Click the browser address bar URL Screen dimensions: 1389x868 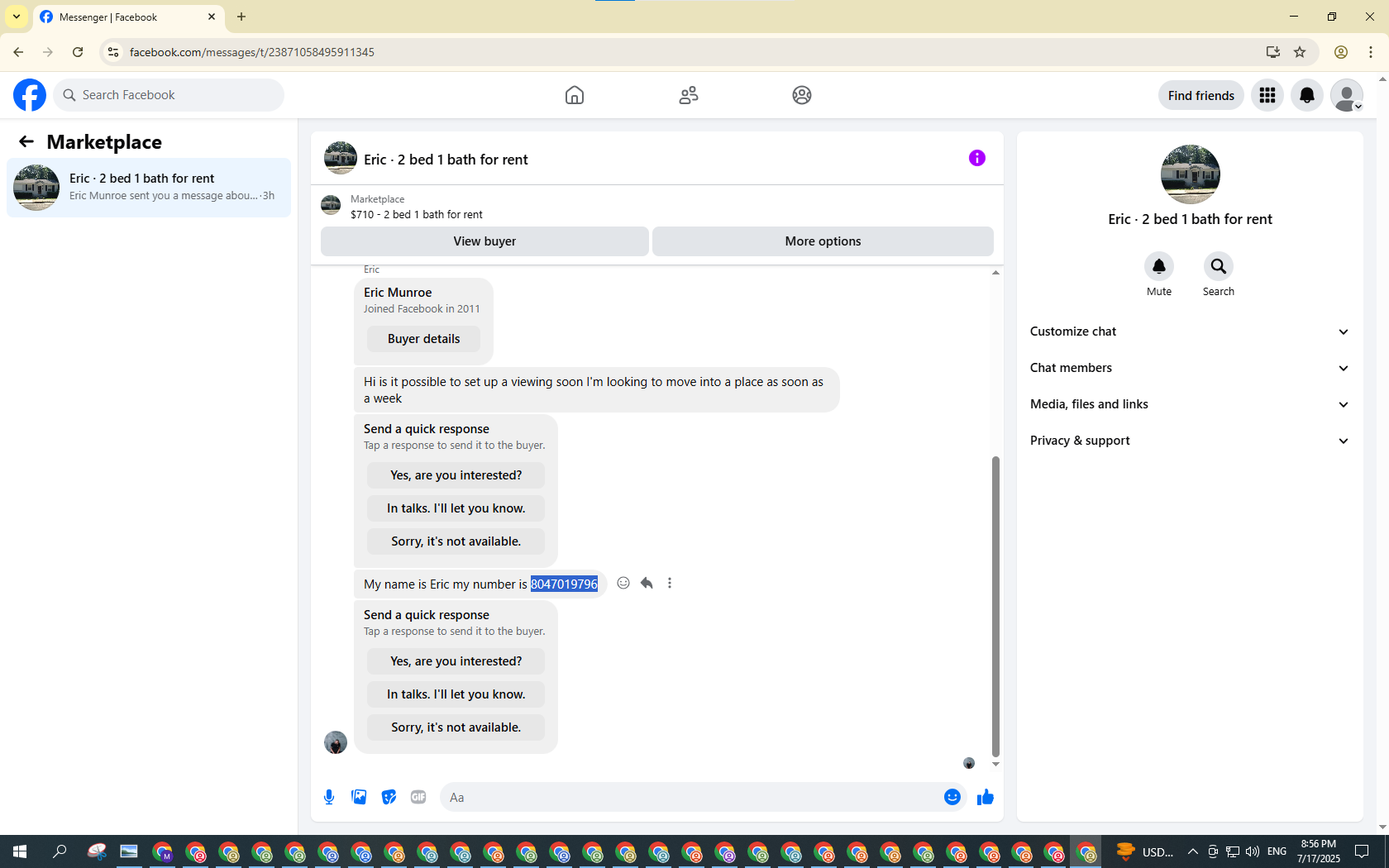coord(252,52)
